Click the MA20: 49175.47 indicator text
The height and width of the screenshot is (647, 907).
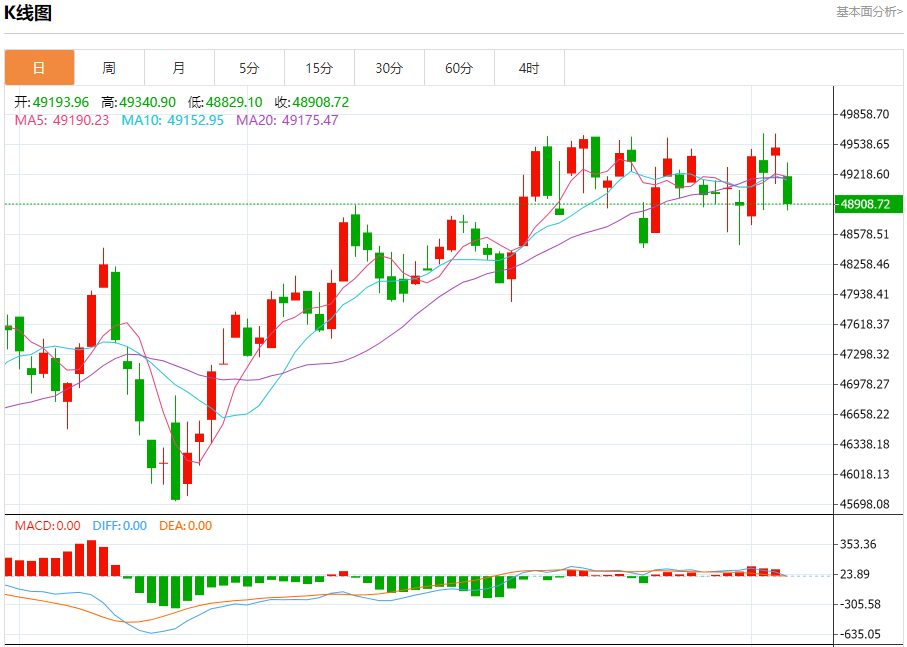pos(287,120)
